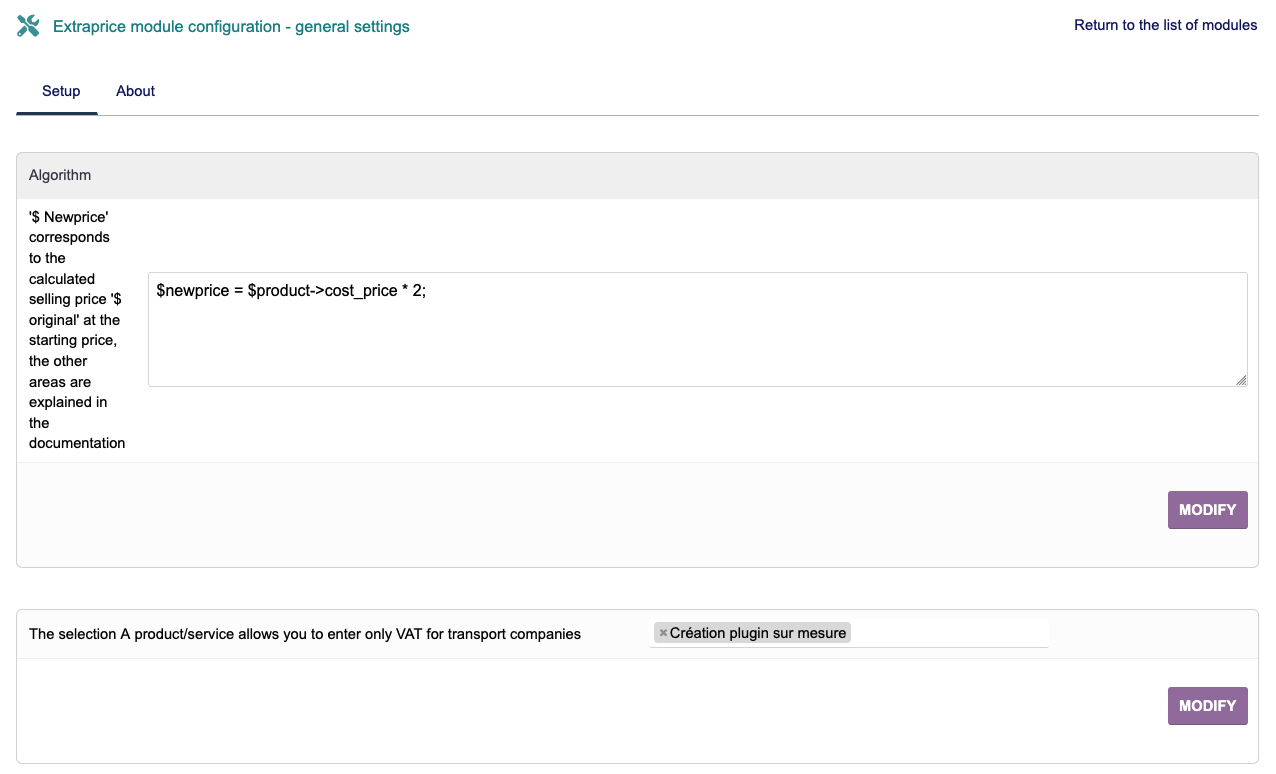
Task: Return to the list of modules
Action: (x=1165, y=25)
